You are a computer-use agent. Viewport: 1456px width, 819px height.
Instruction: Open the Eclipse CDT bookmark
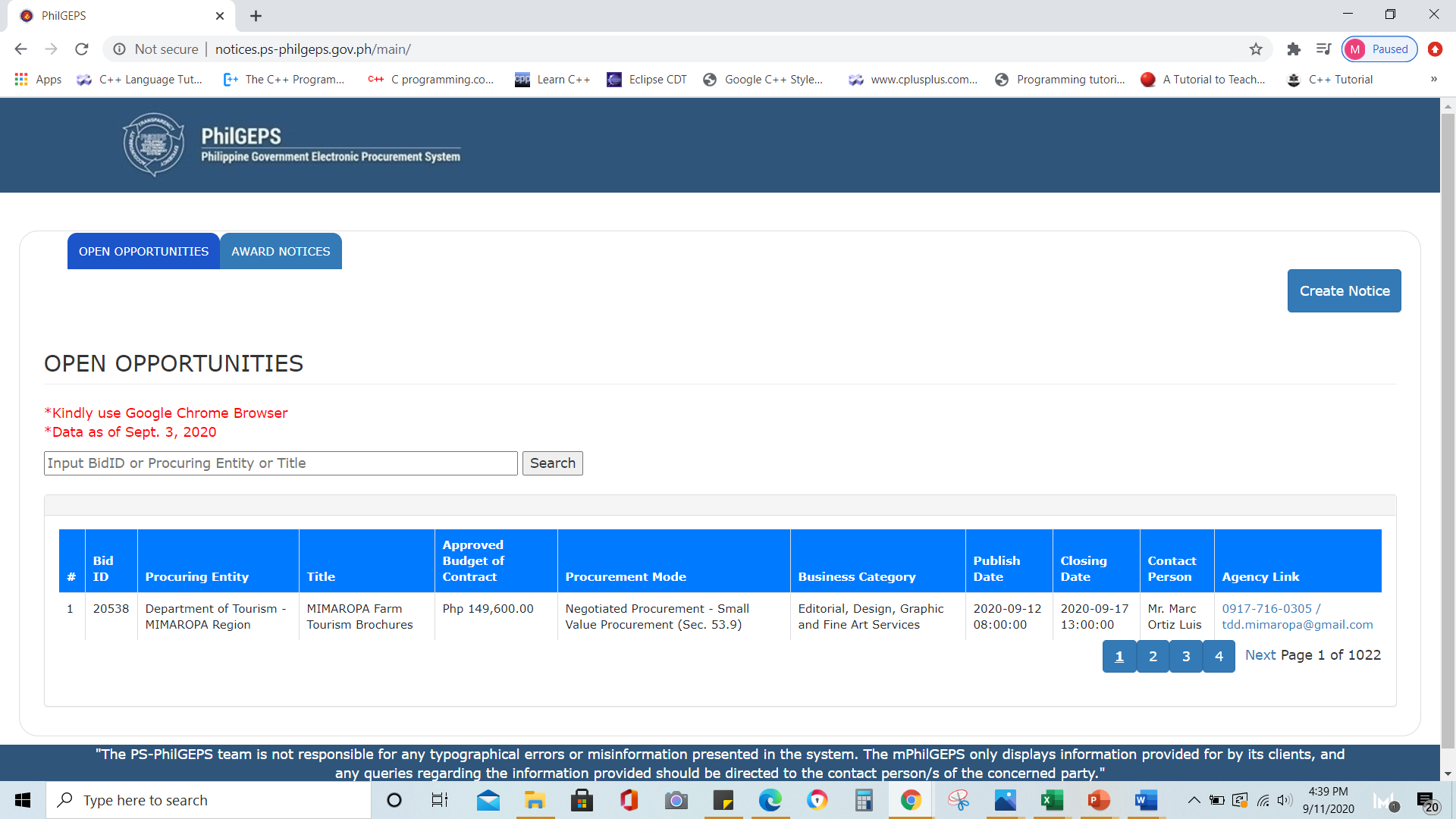click(647, 80)
